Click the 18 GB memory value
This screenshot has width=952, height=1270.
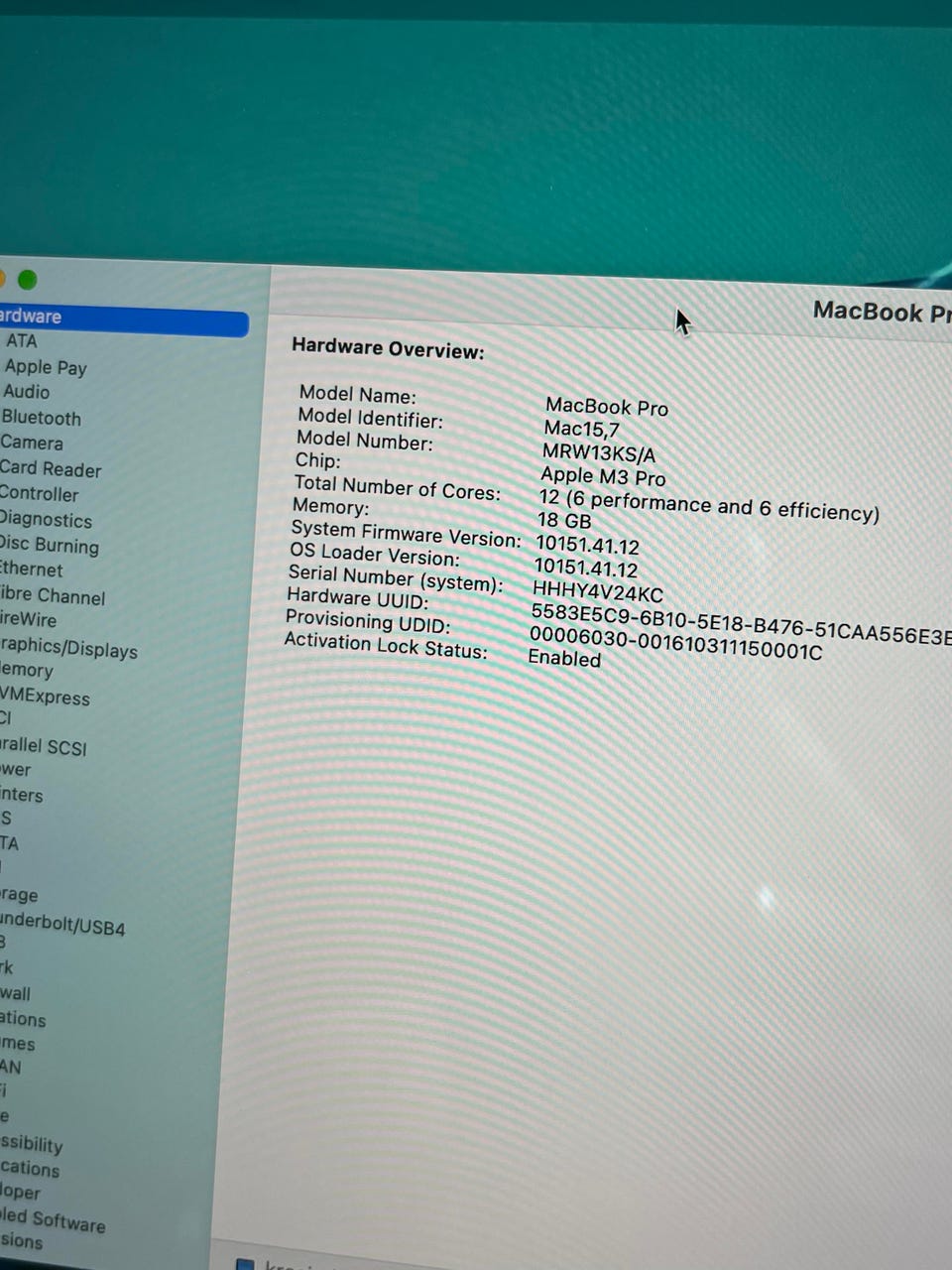(564, 520)
